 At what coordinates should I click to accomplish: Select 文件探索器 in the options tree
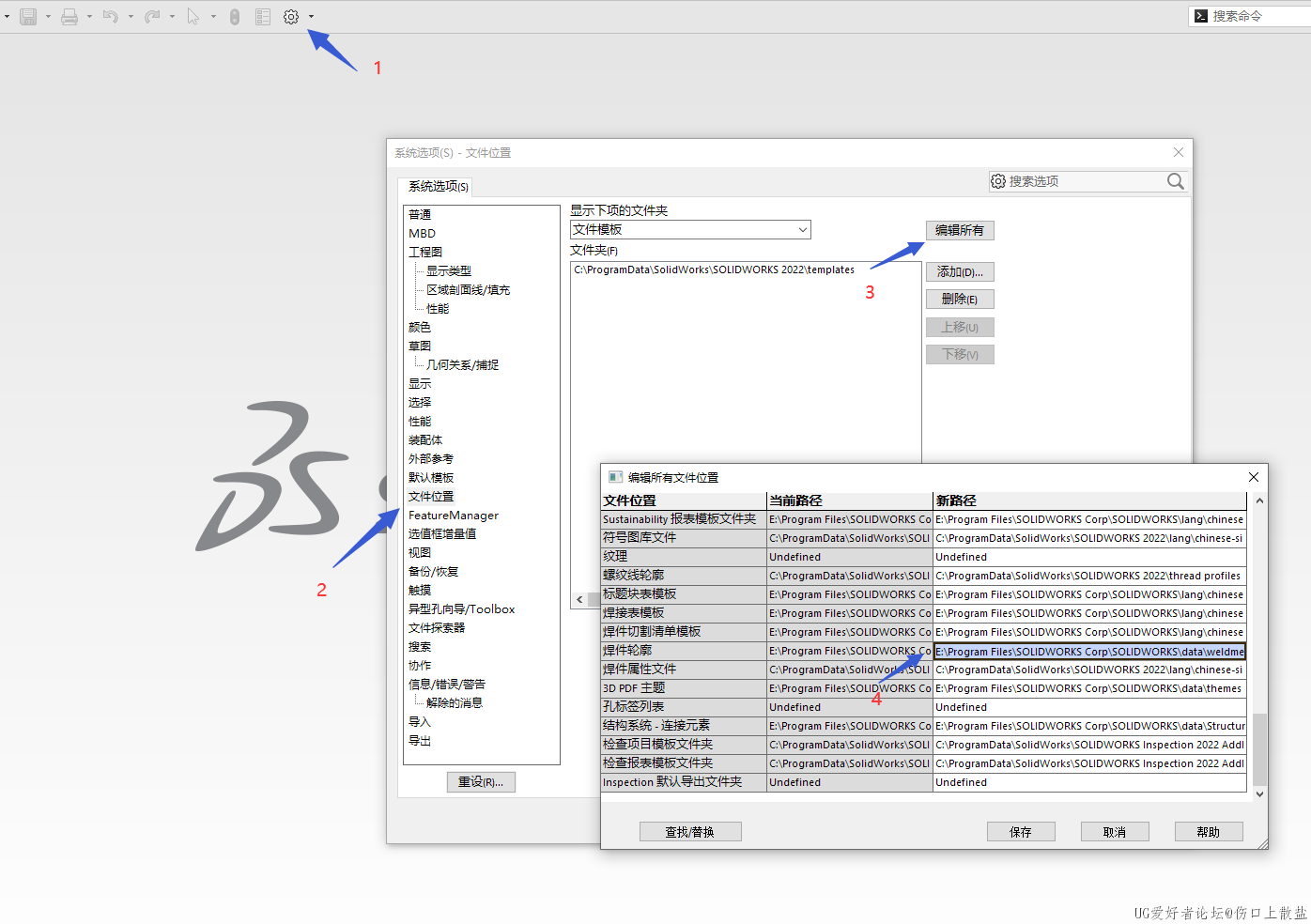tap(437, 628)
